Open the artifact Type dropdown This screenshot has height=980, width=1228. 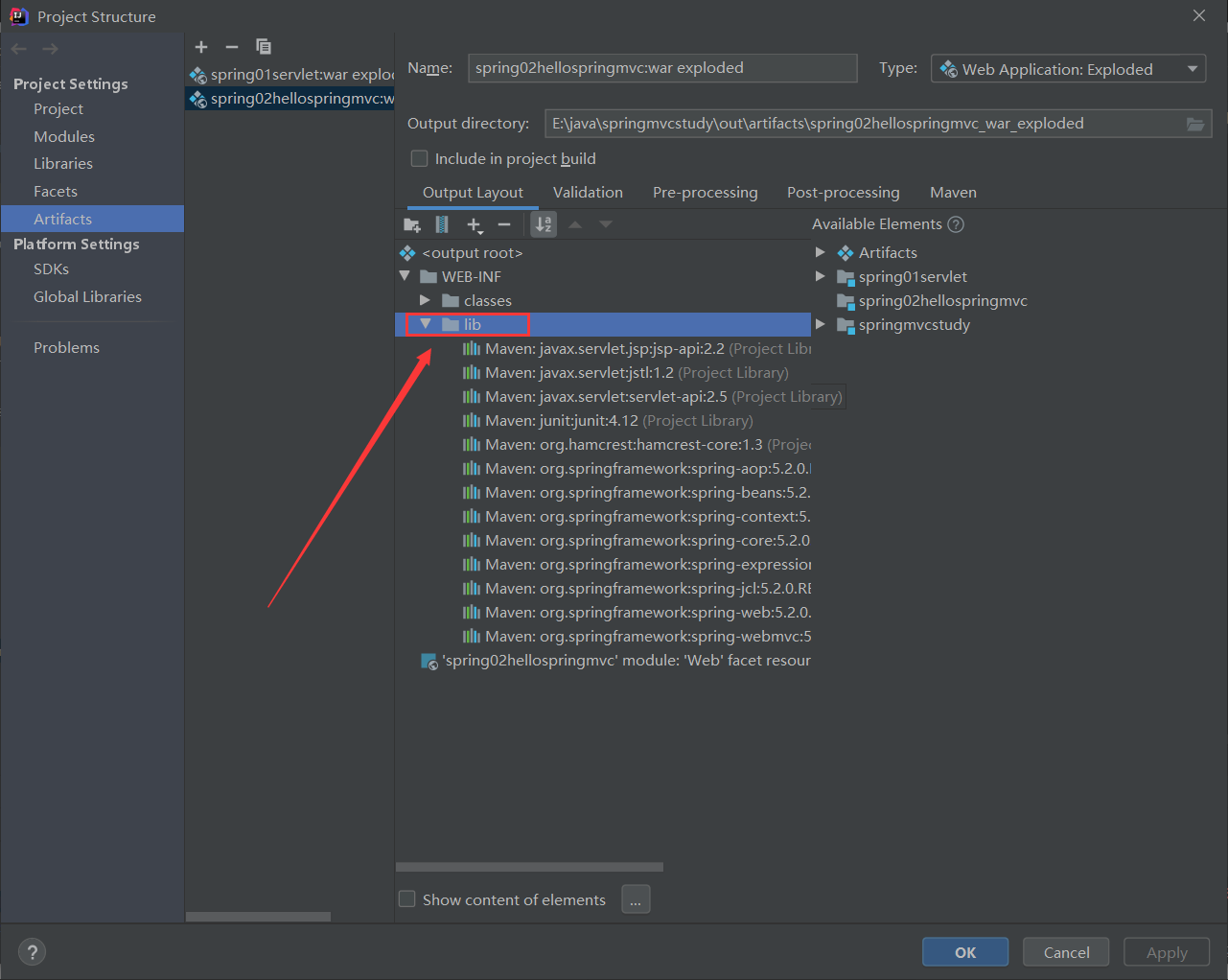1068,69
